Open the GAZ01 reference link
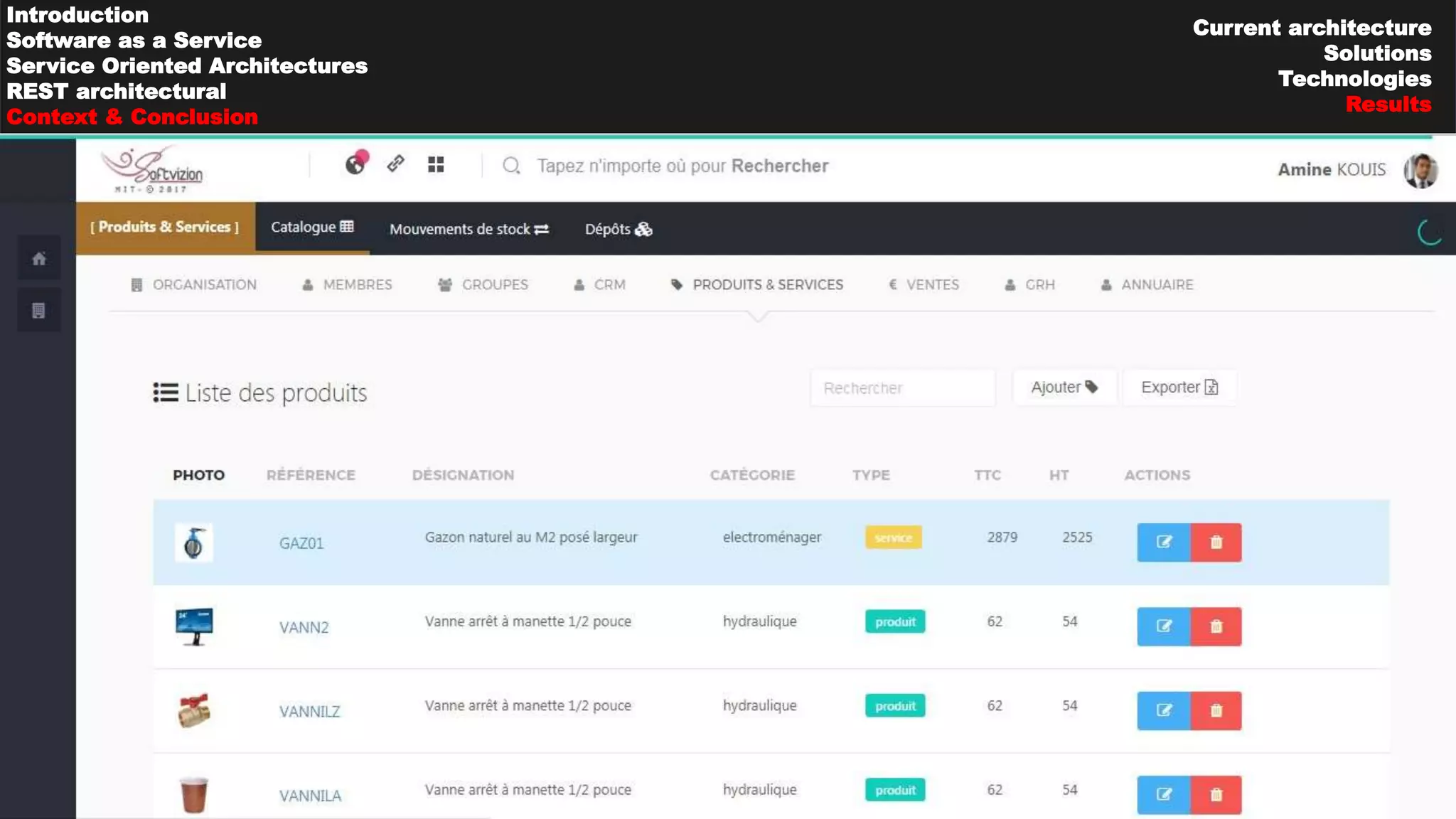 pos(301,543)
